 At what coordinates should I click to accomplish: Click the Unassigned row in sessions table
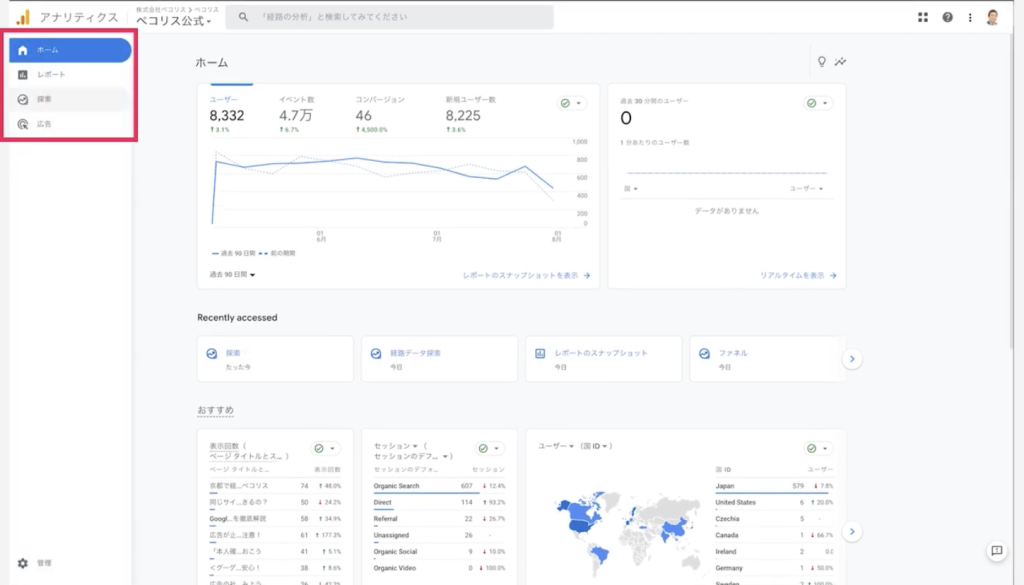440,535
